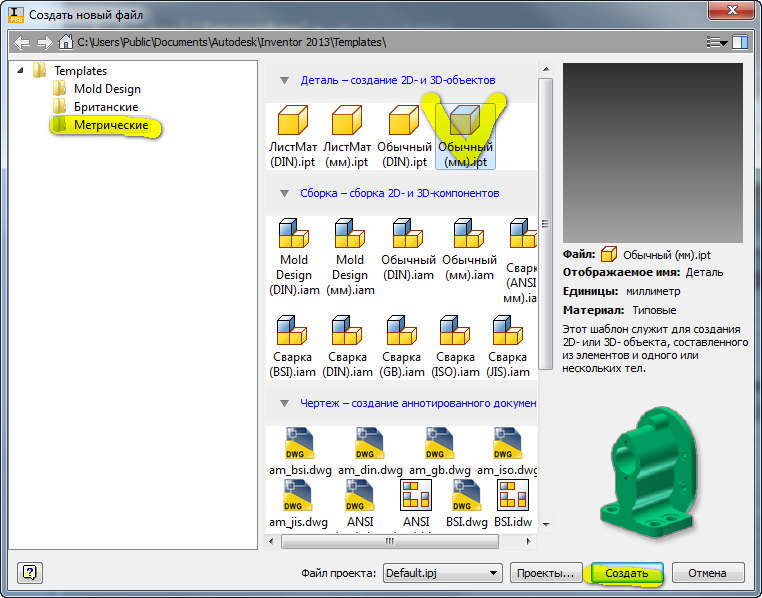Select Сварка (JIS).iam template
This screenshot has width=762, height=598.
click(508, 346)
